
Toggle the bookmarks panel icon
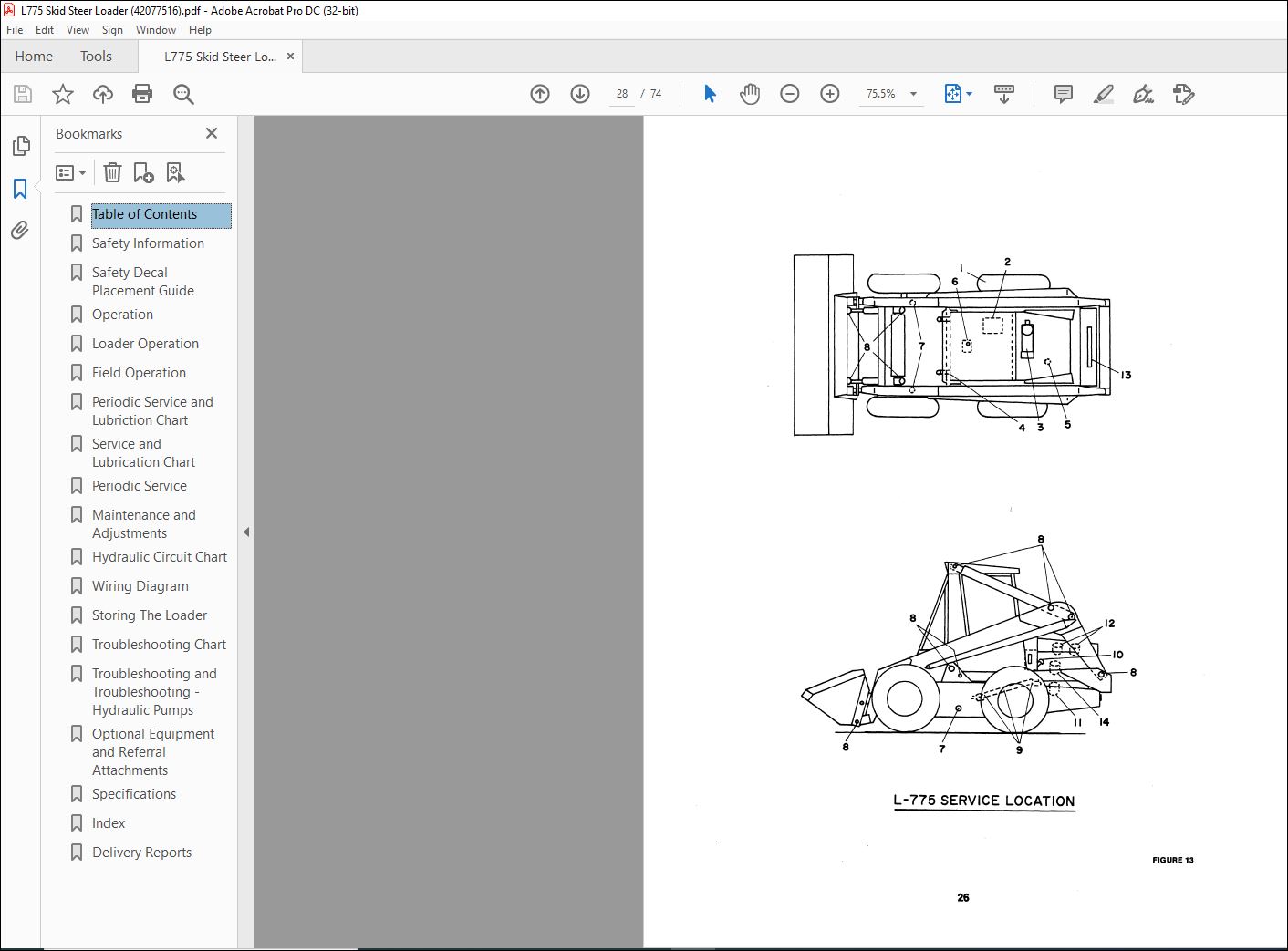click(20, 189)
